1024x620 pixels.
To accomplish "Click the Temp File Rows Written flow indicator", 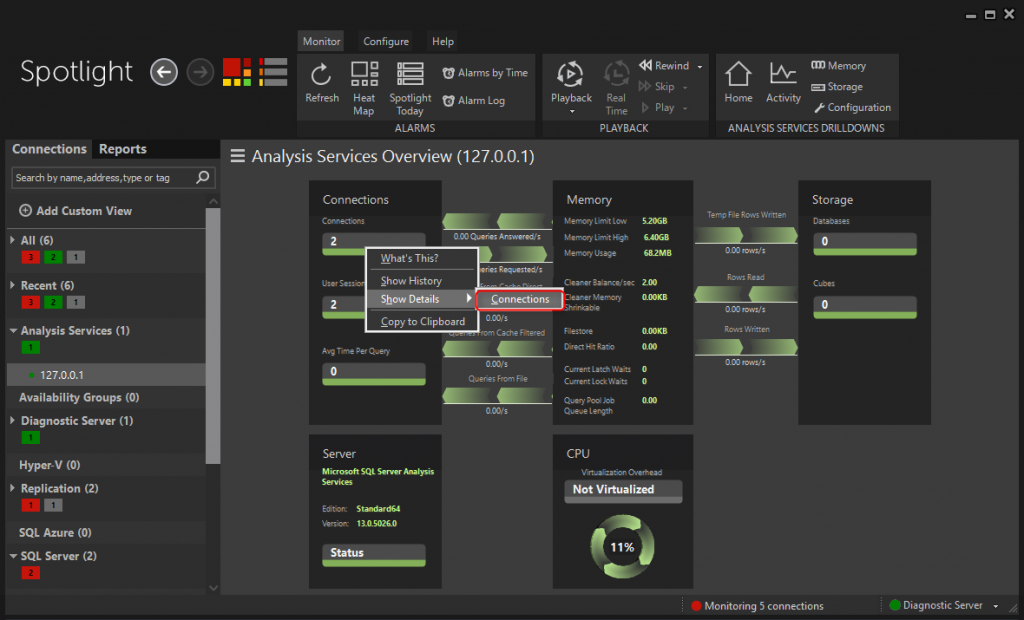I will 746,235.
